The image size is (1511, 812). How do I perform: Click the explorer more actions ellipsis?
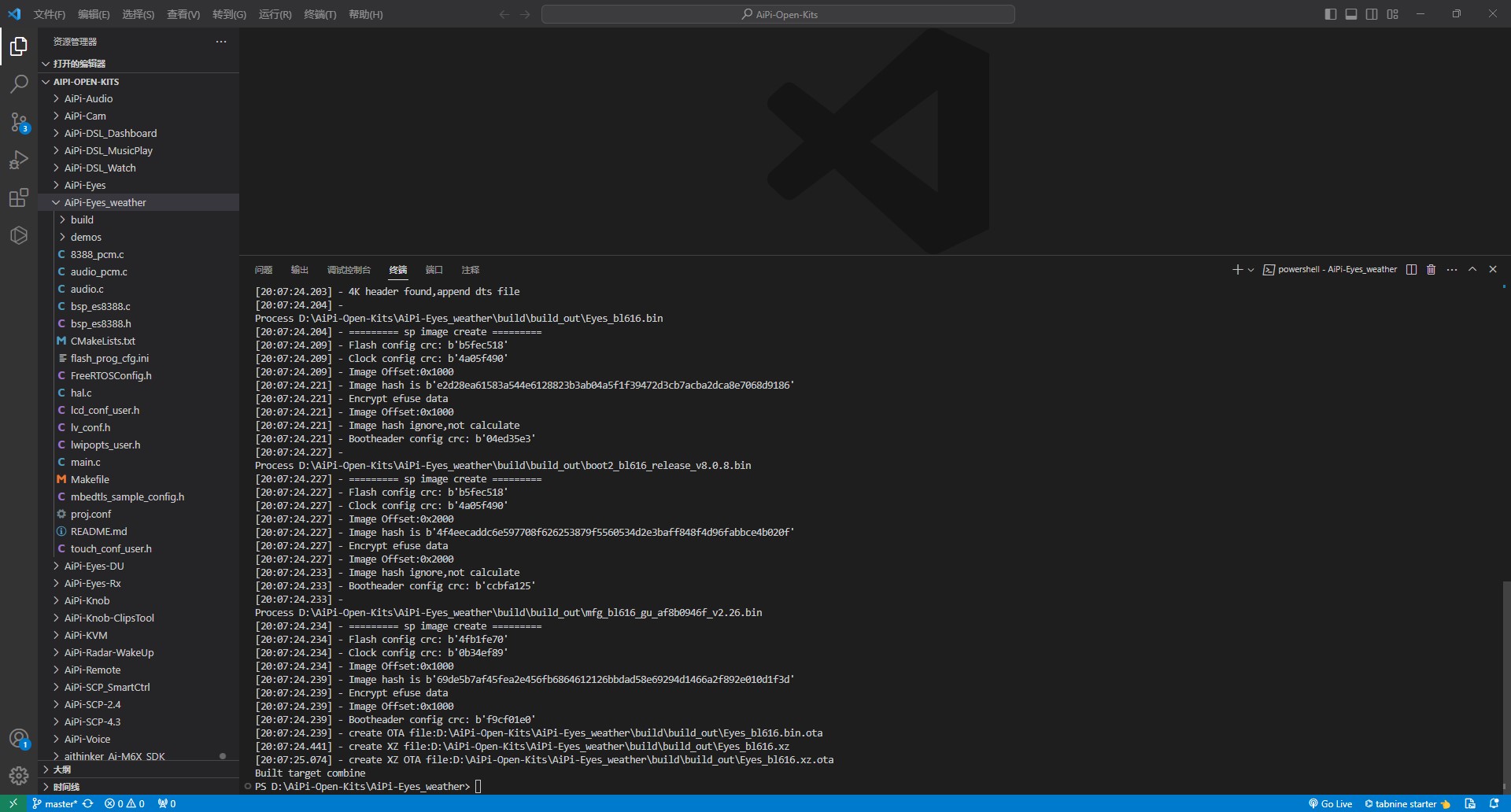pos(221,42)
